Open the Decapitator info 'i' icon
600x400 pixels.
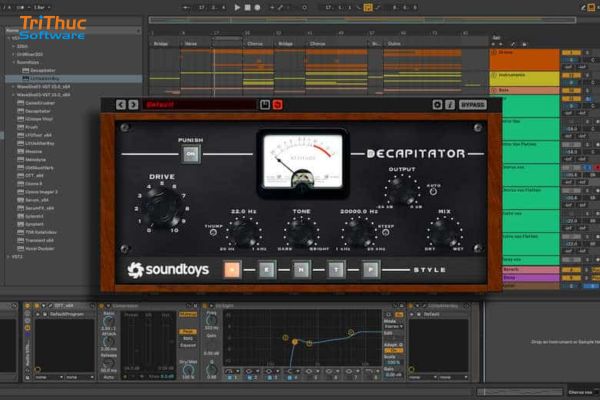click(x=450, y=104)
